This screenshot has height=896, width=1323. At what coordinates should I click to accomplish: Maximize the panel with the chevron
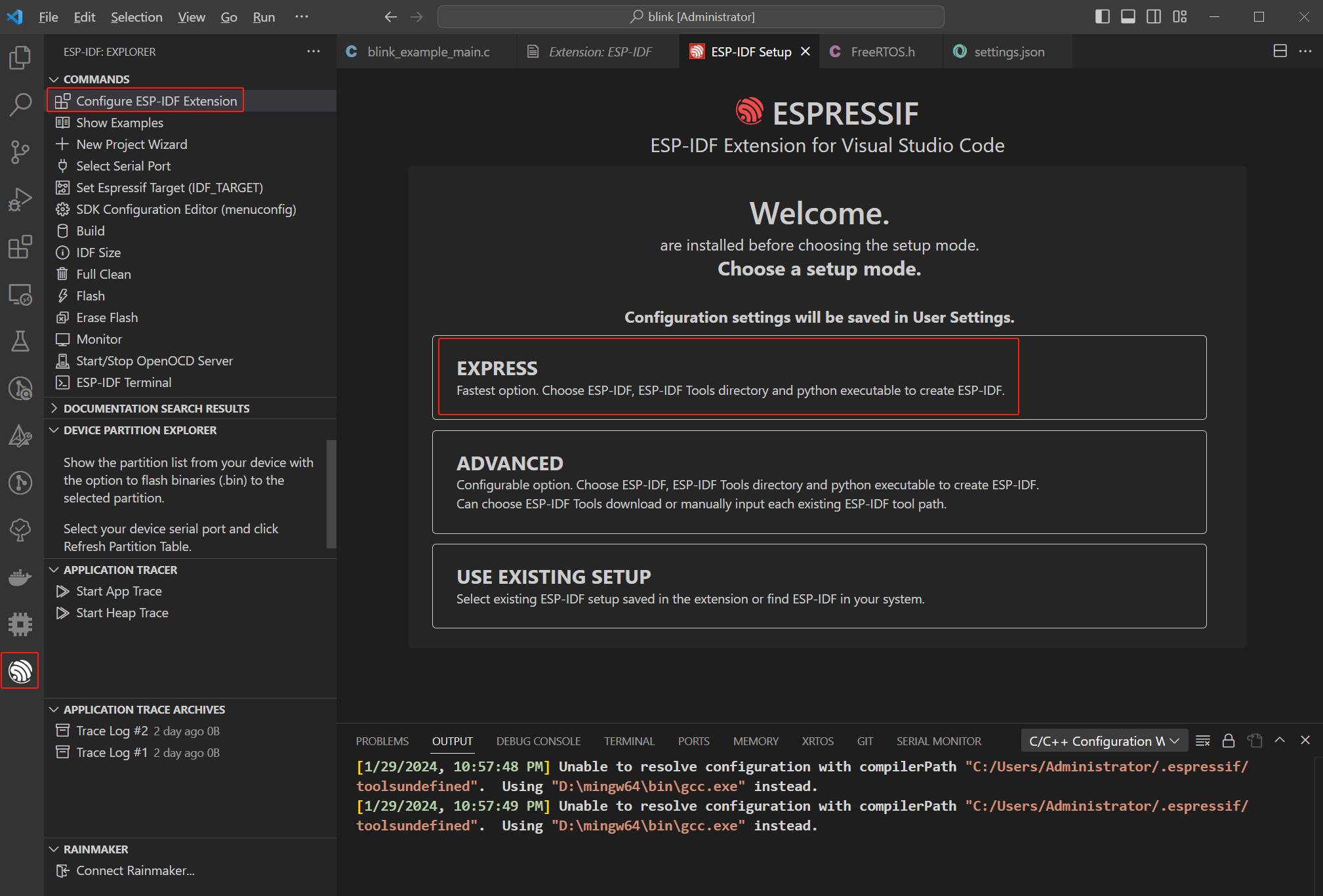coord(1280,740)
